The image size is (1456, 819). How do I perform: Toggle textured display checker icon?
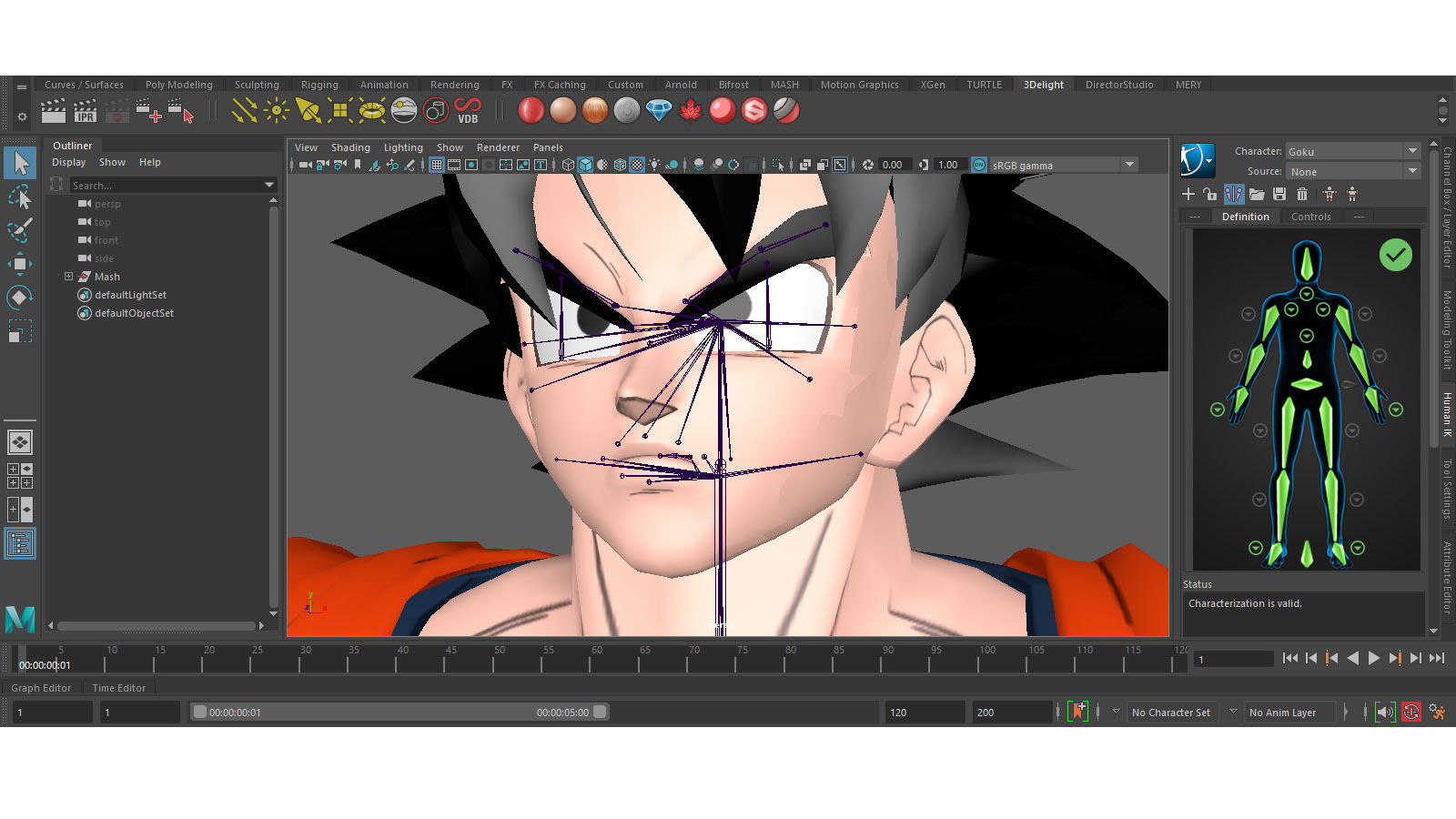[637, 165]
